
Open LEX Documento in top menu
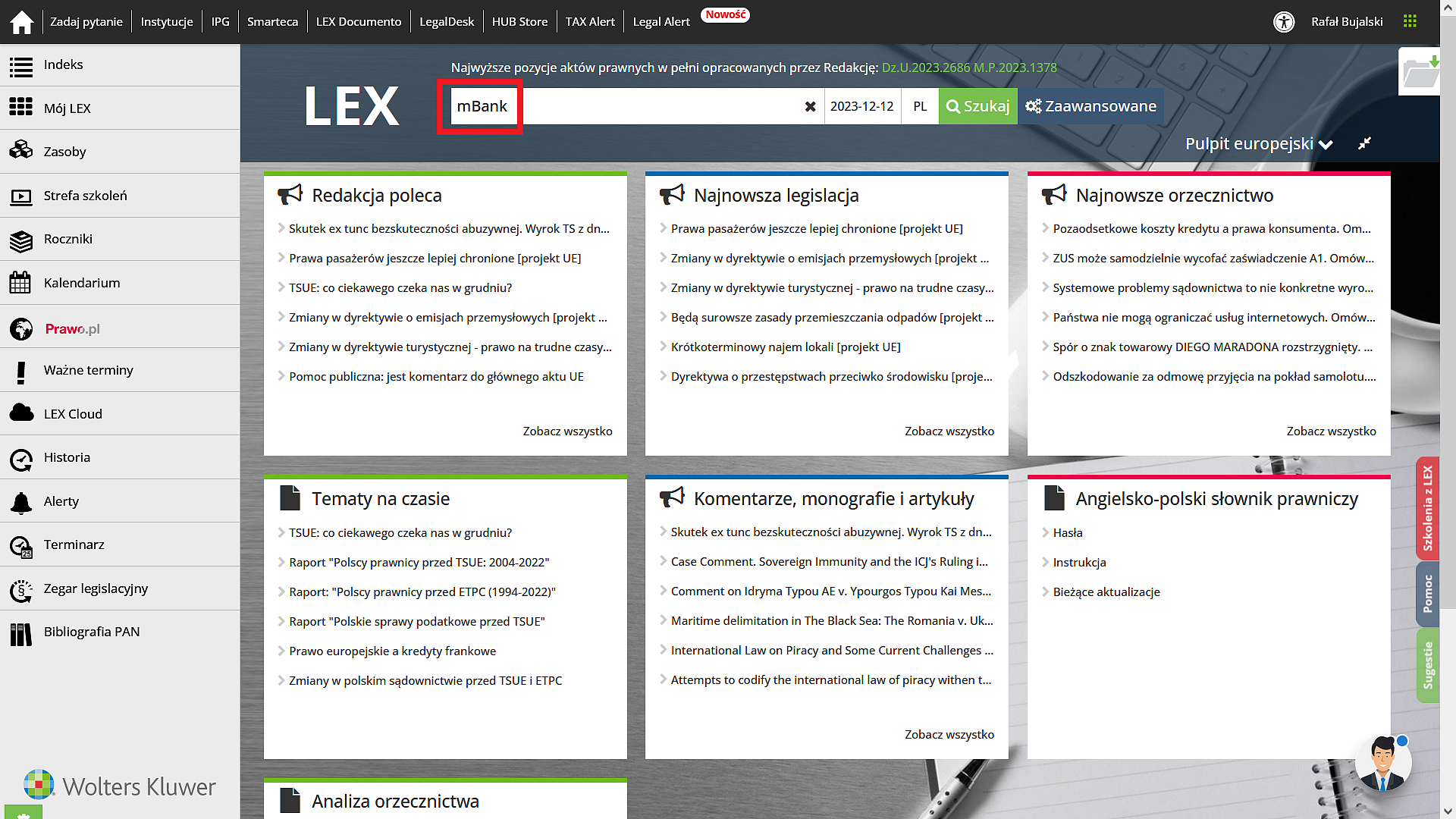tap(359, 22)
